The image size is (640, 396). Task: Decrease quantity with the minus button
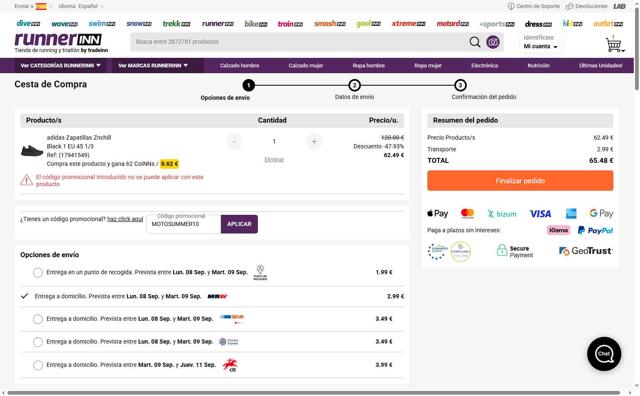234,142
